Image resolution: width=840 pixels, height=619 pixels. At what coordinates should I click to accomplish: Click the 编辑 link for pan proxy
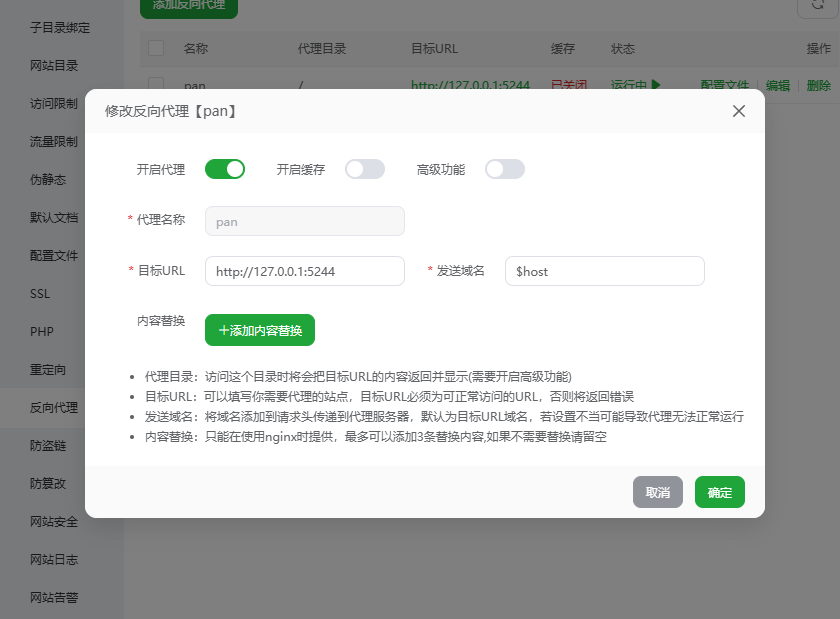(x=779, y=85)
